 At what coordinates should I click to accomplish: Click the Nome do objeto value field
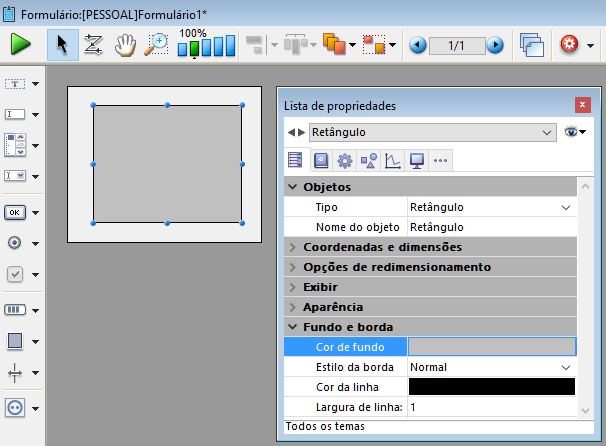pyautogui.click(x=491, y=227)
